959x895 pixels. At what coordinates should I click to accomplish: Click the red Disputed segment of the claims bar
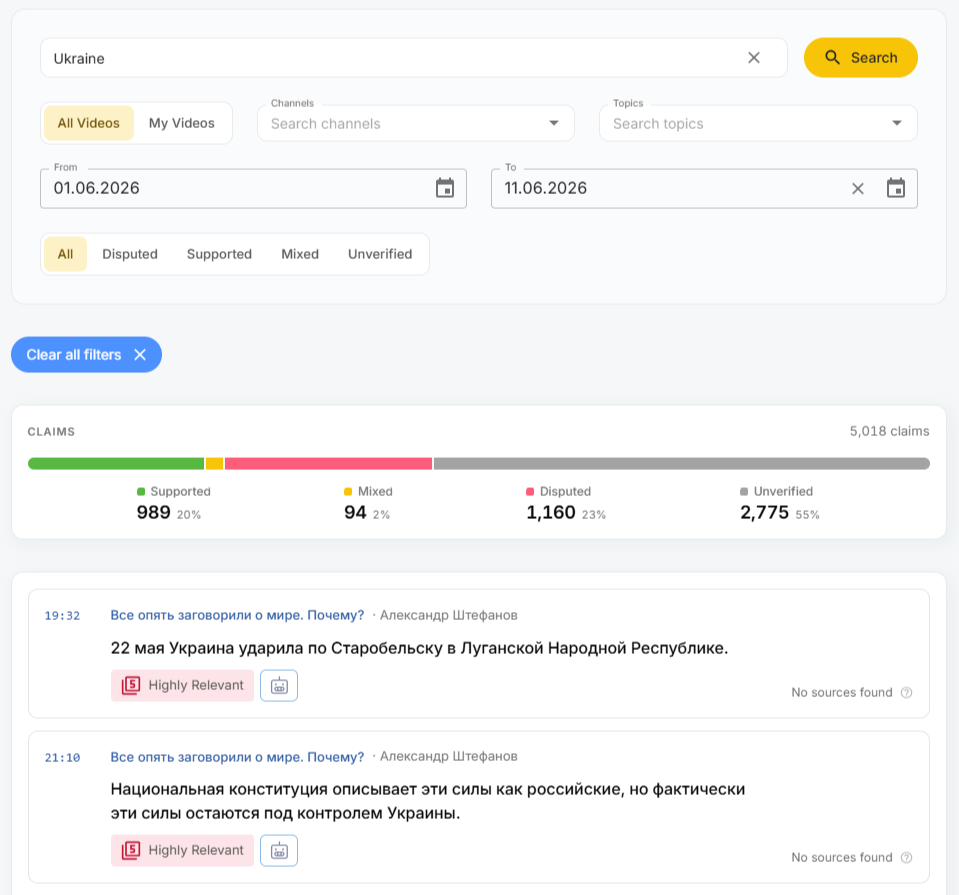328,464
